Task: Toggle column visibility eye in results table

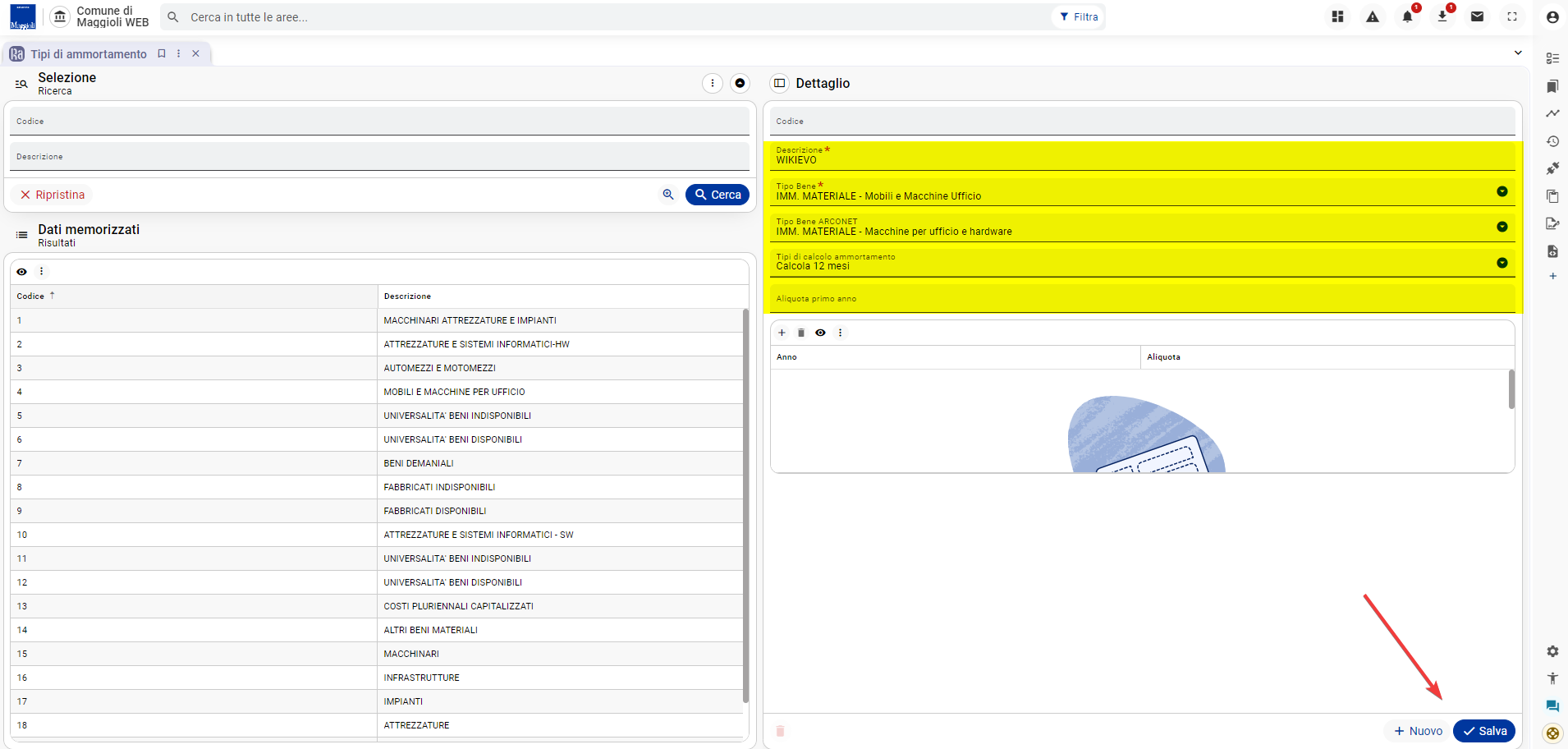Action: coord(22,272)
